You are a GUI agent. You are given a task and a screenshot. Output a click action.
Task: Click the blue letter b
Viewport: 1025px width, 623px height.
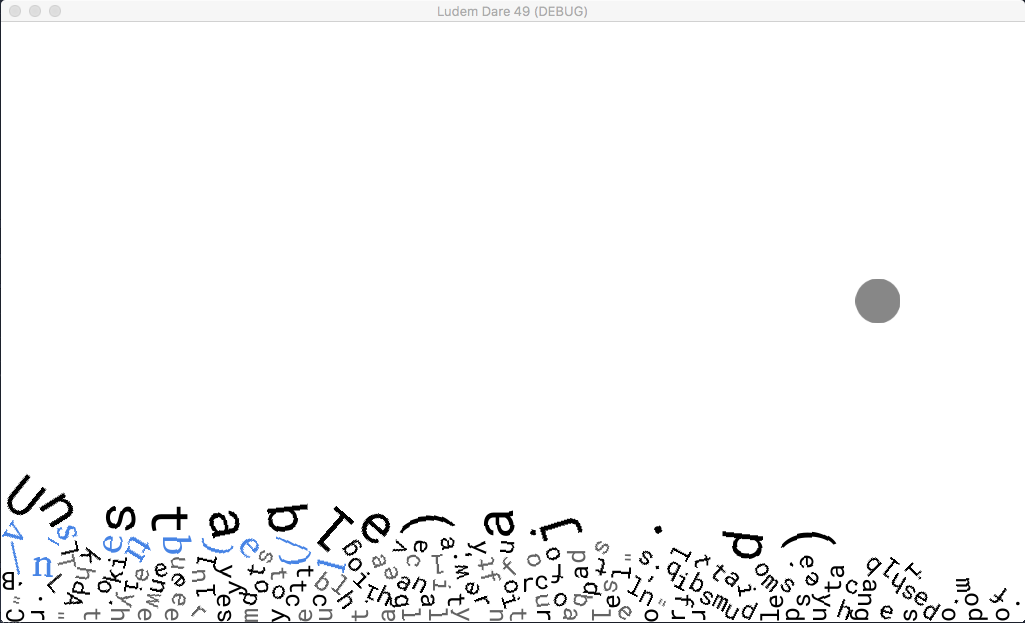[175, 544]
